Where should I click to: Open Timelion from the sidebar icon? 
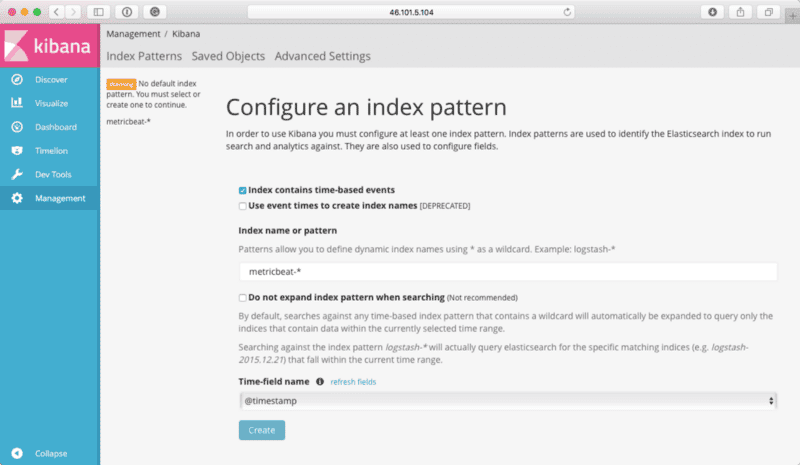click(17, 151)
